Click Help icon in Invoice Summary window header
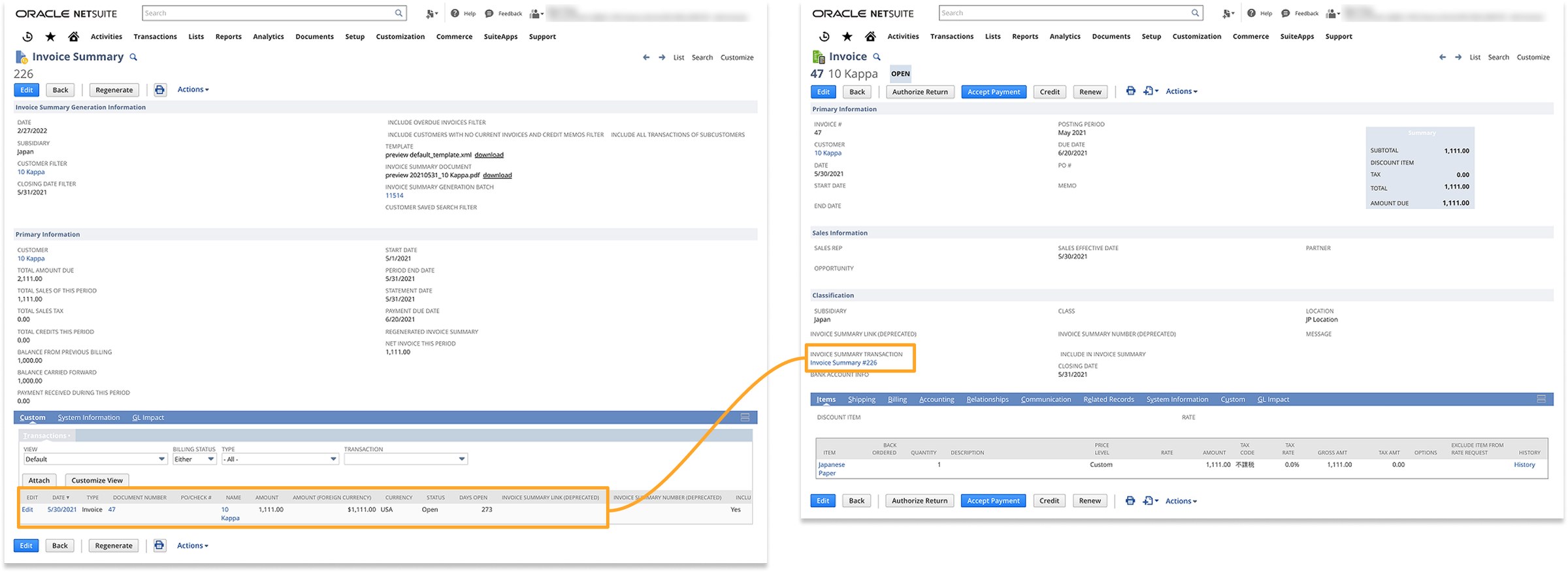 [455, 13]
